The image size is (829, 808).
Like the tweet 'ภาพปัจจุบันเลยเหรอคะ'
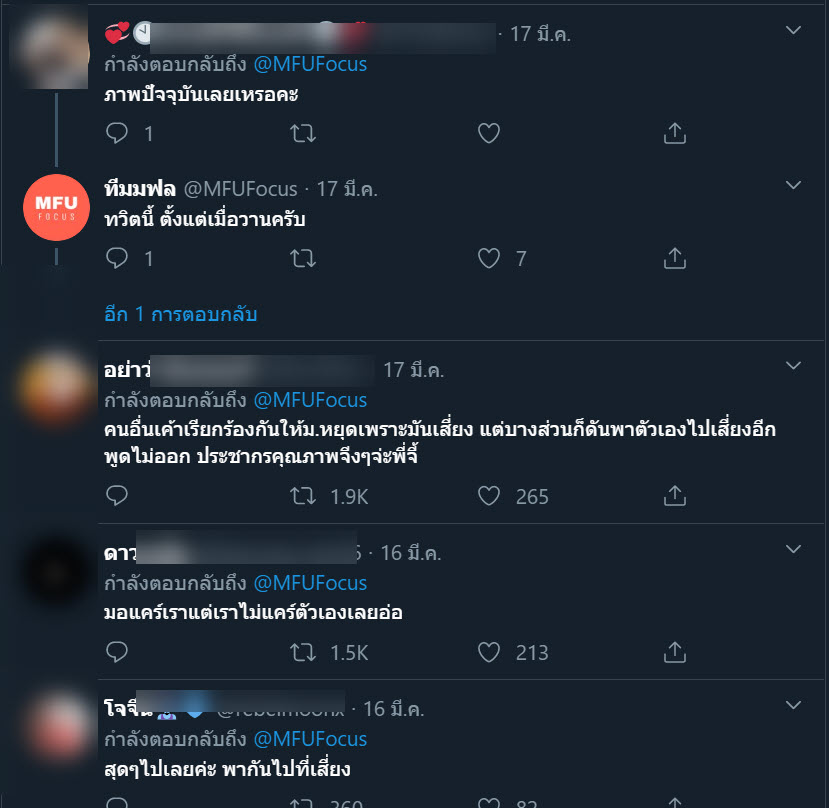point(489,133)
